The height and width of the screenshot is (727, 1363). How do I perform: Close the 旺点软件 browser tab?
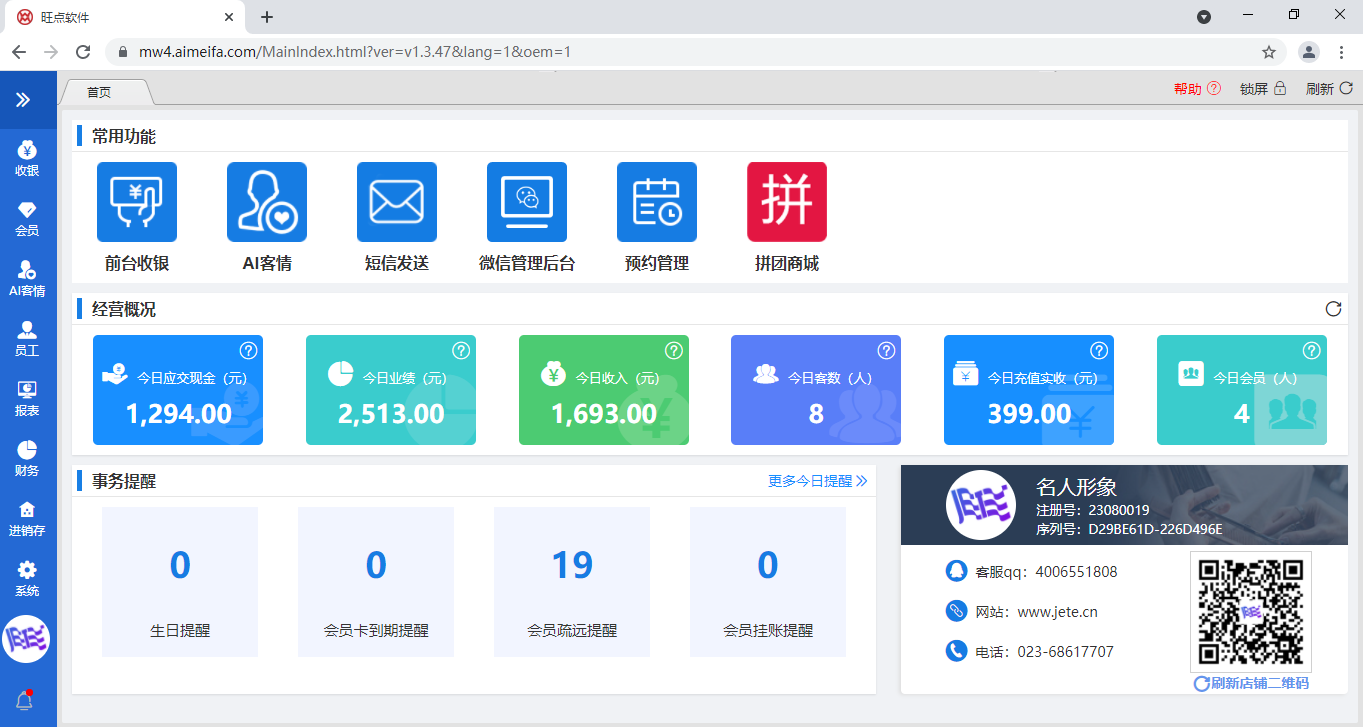(229, 17)
